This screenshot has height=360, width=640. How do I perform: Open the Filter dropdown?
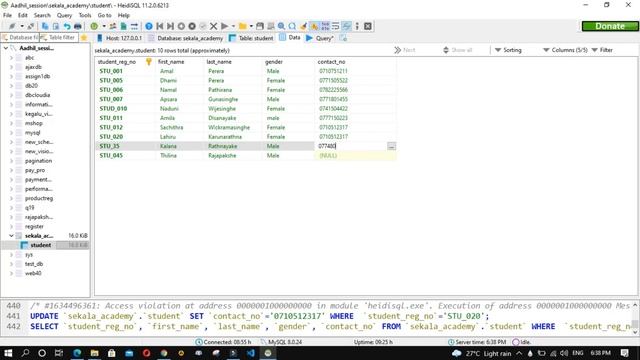(602, 50)
